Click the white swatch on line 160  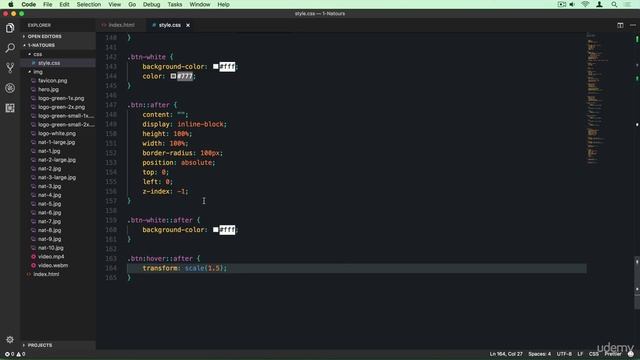pos(216,230)
